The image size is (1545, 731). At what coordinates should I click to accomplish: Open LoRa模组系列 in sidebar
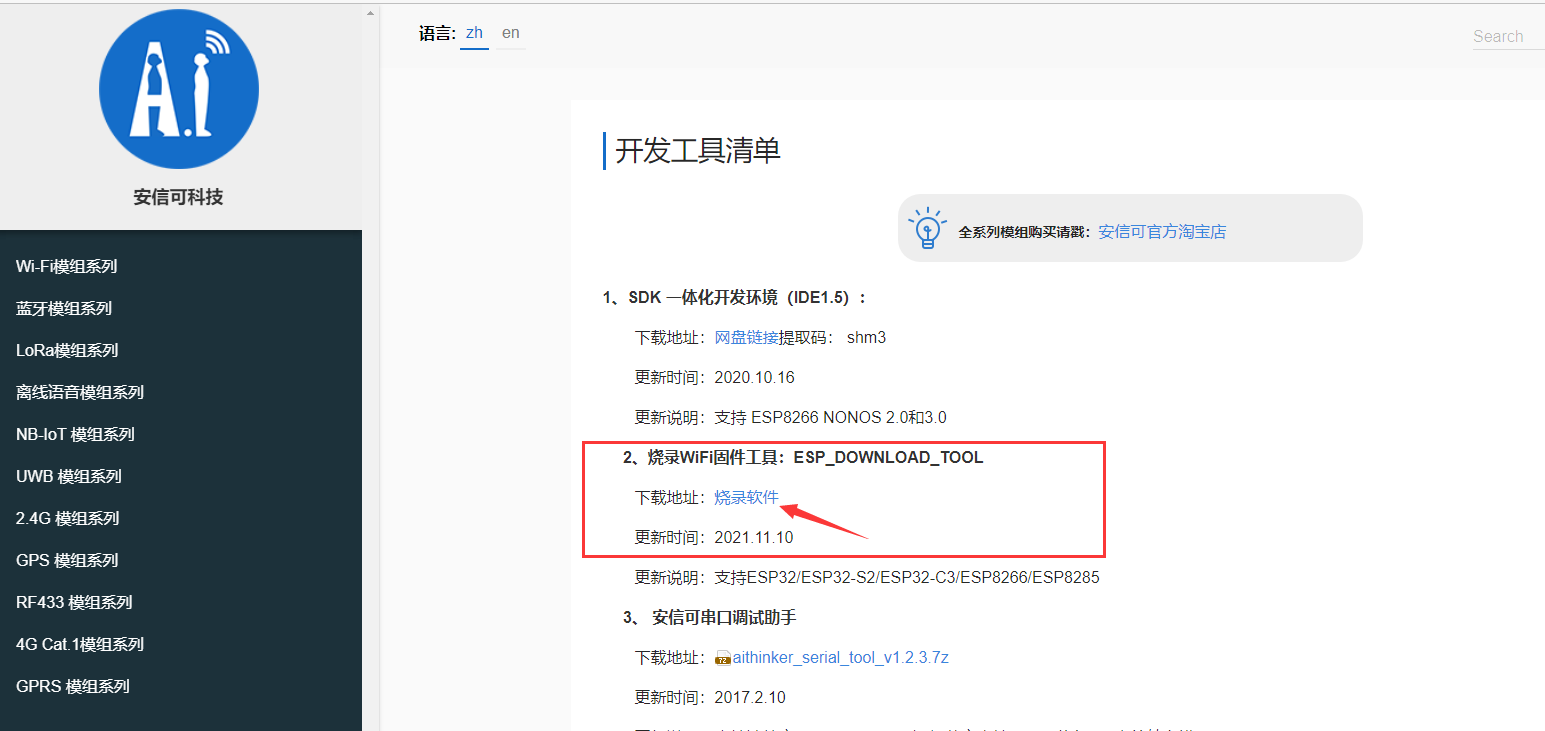pyautogui.click(x=67, y=351)
